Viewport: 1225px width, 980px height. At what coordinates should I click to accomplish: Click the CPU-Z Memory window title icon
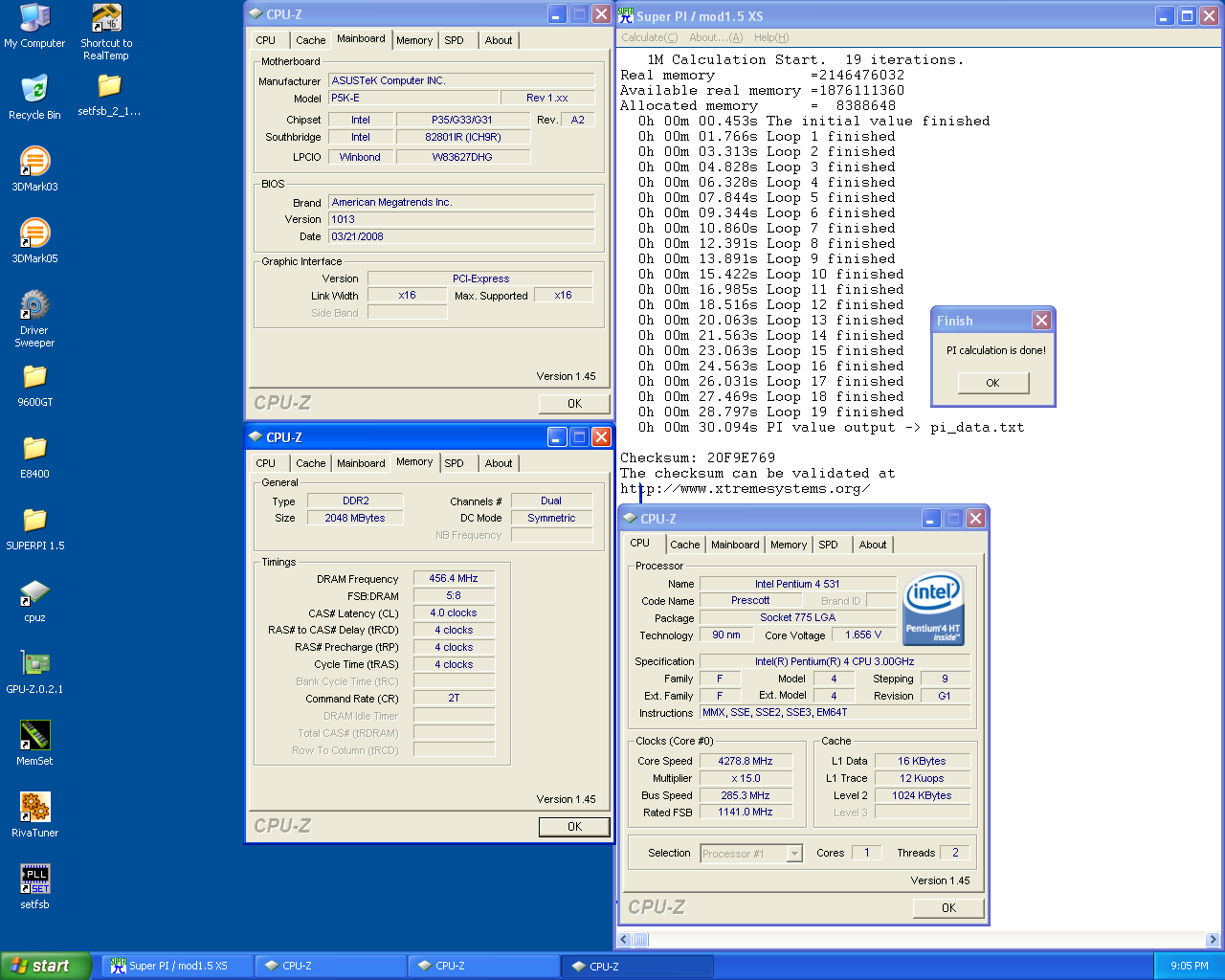pos(256,437)
